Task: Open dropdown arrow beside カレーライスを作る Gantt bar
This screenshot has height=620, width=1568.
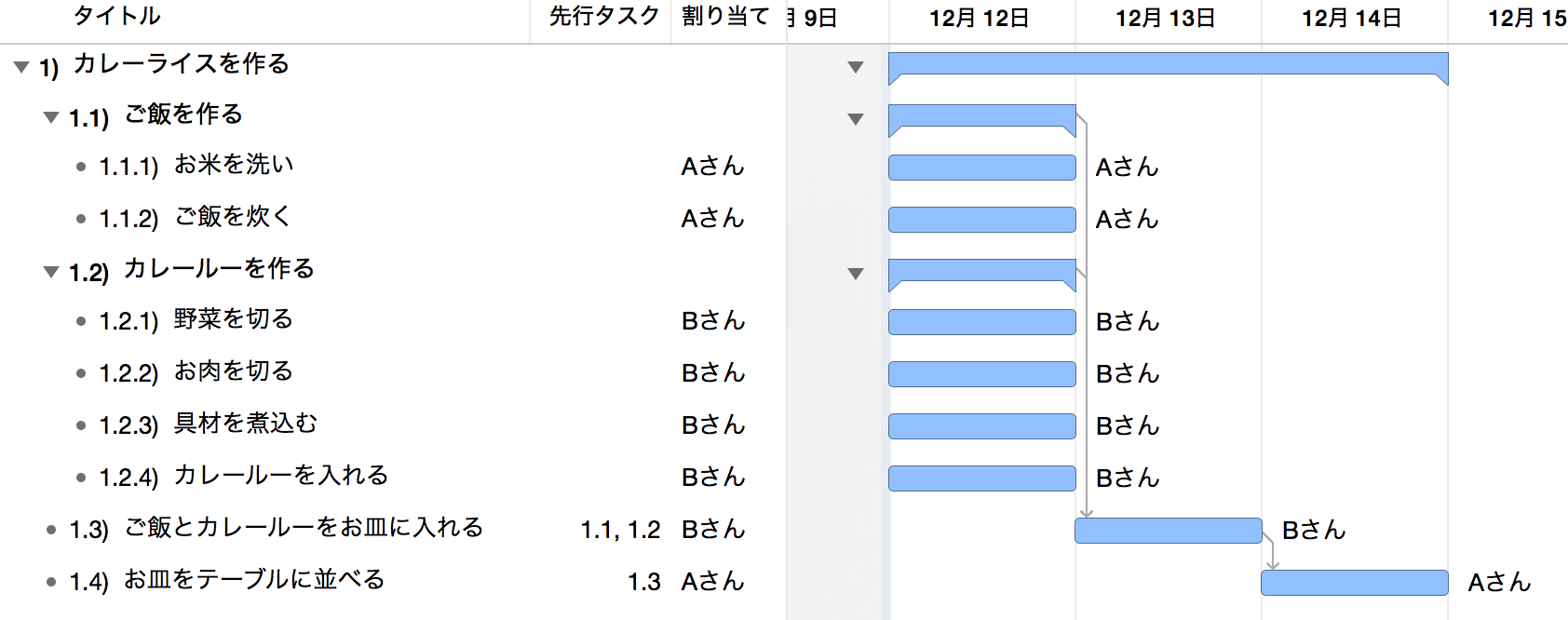Action: click(856, 67)
